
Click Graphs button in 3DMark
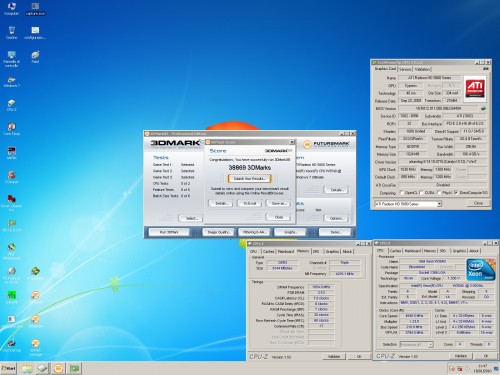click(290, 232)
